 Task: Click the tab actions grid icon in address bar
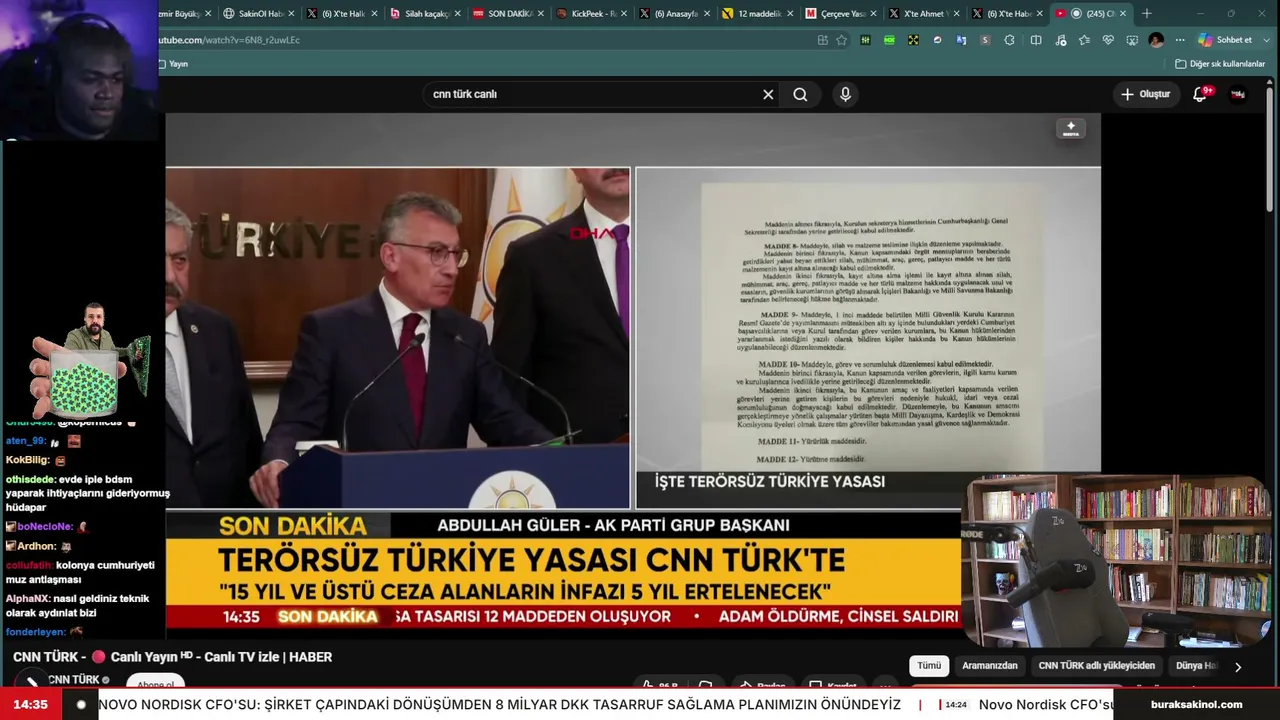(x=822, y=40)
